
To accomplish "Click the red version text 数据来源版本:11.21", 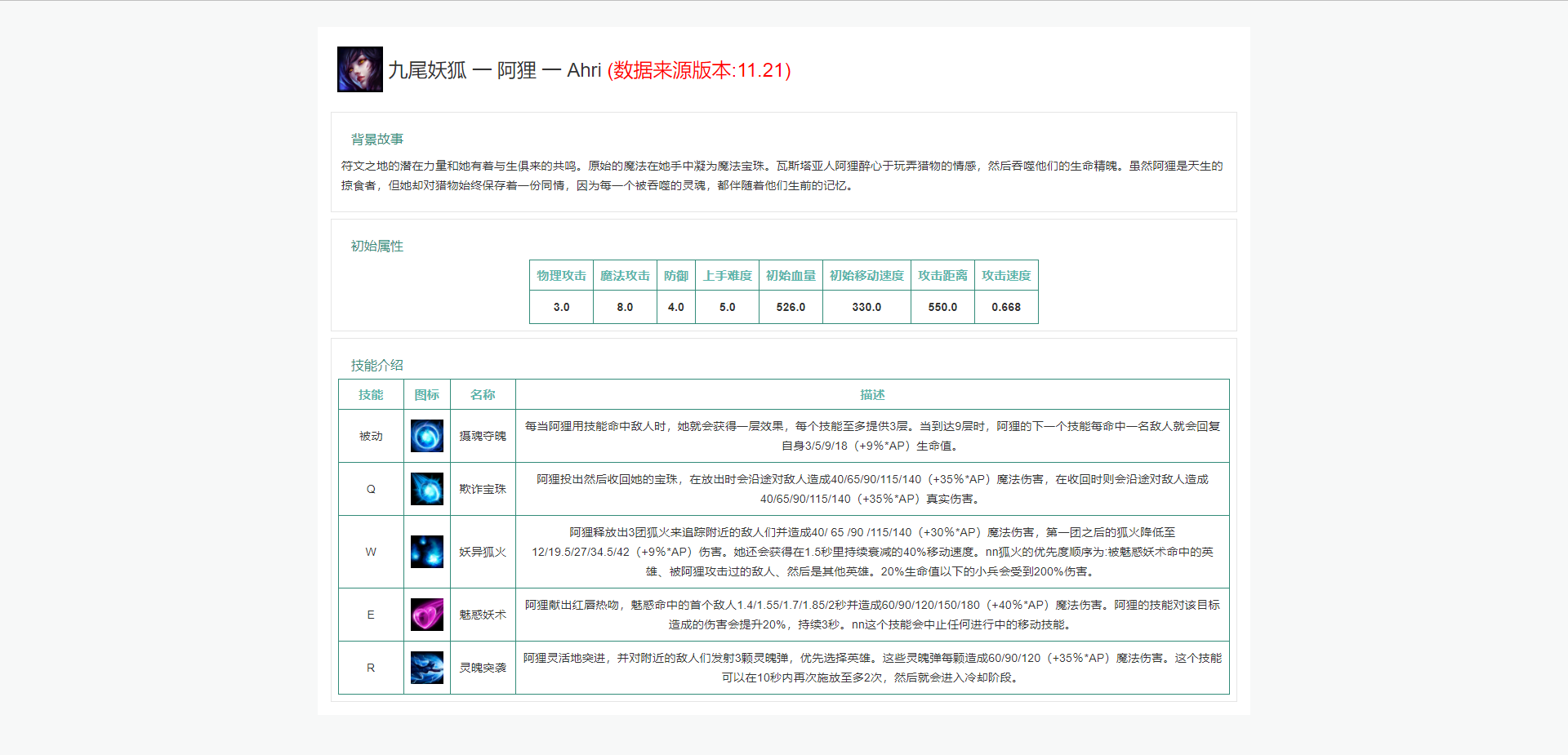I will coord(699,70).
